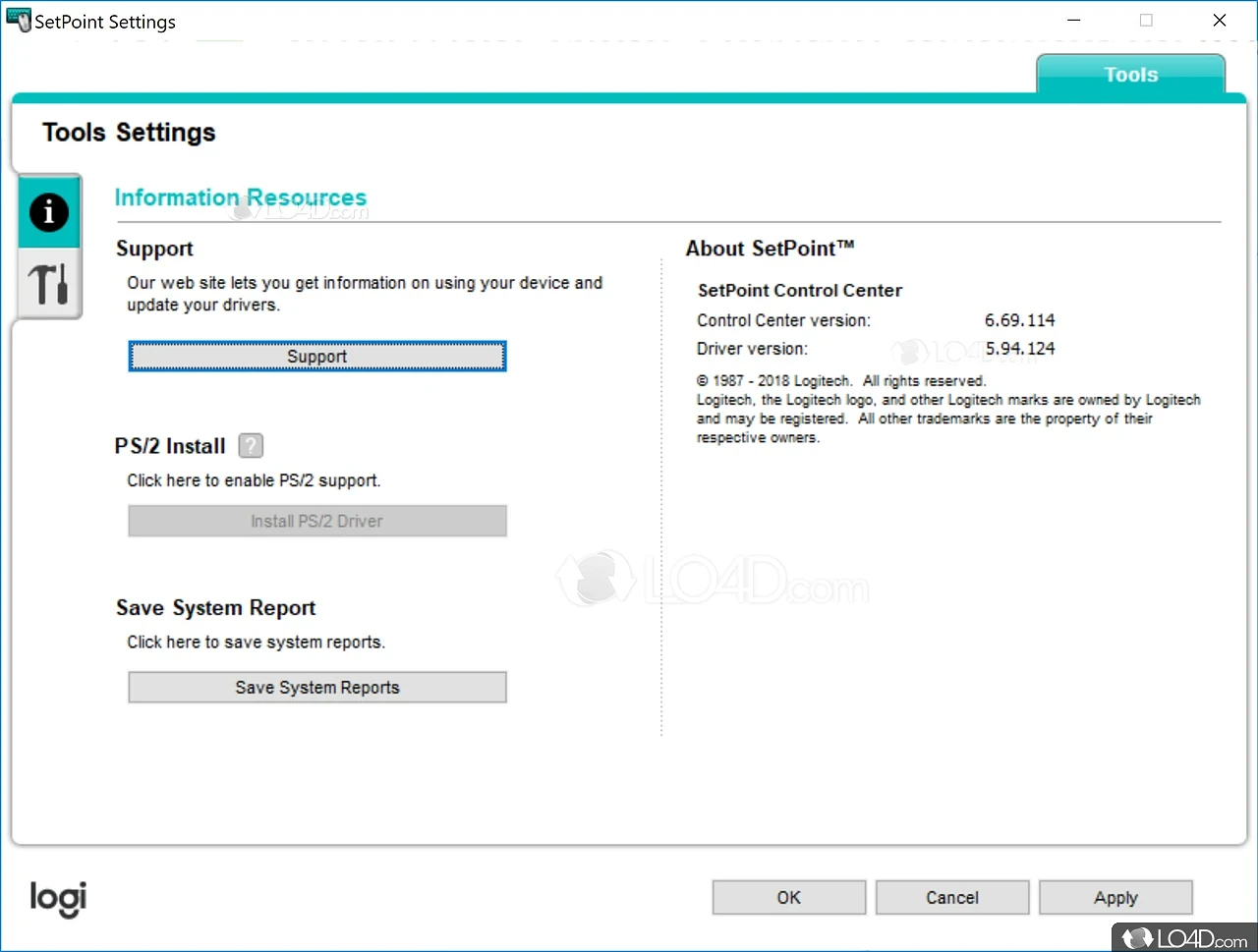This screenshot has height=952, width=1258.
Task: Click Save System Reports button
Action: coord(317,688)
